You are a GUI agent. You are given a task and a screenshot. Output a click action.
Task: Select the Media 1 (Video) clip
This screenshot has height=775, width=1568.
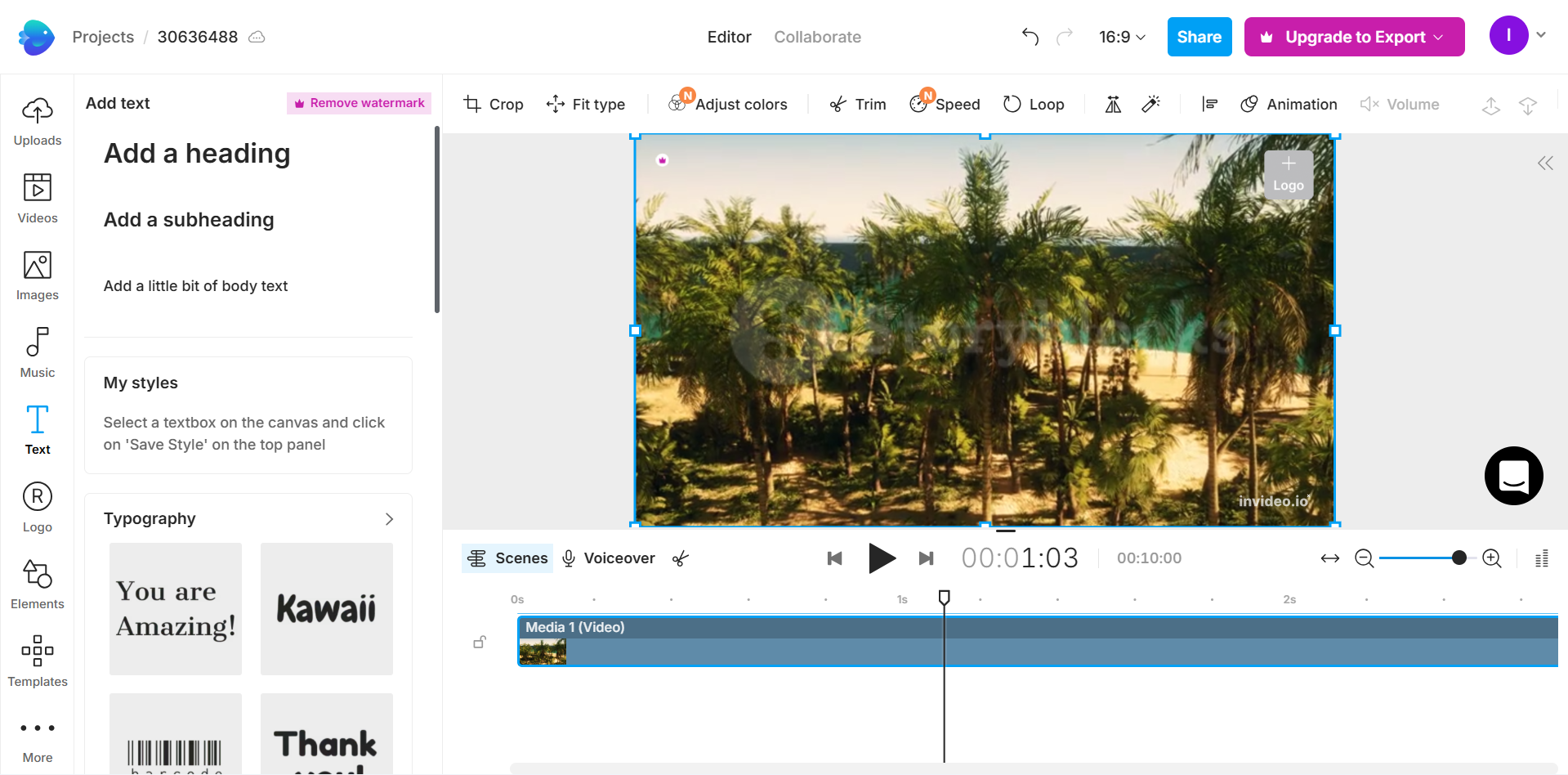pos(1038,641)
